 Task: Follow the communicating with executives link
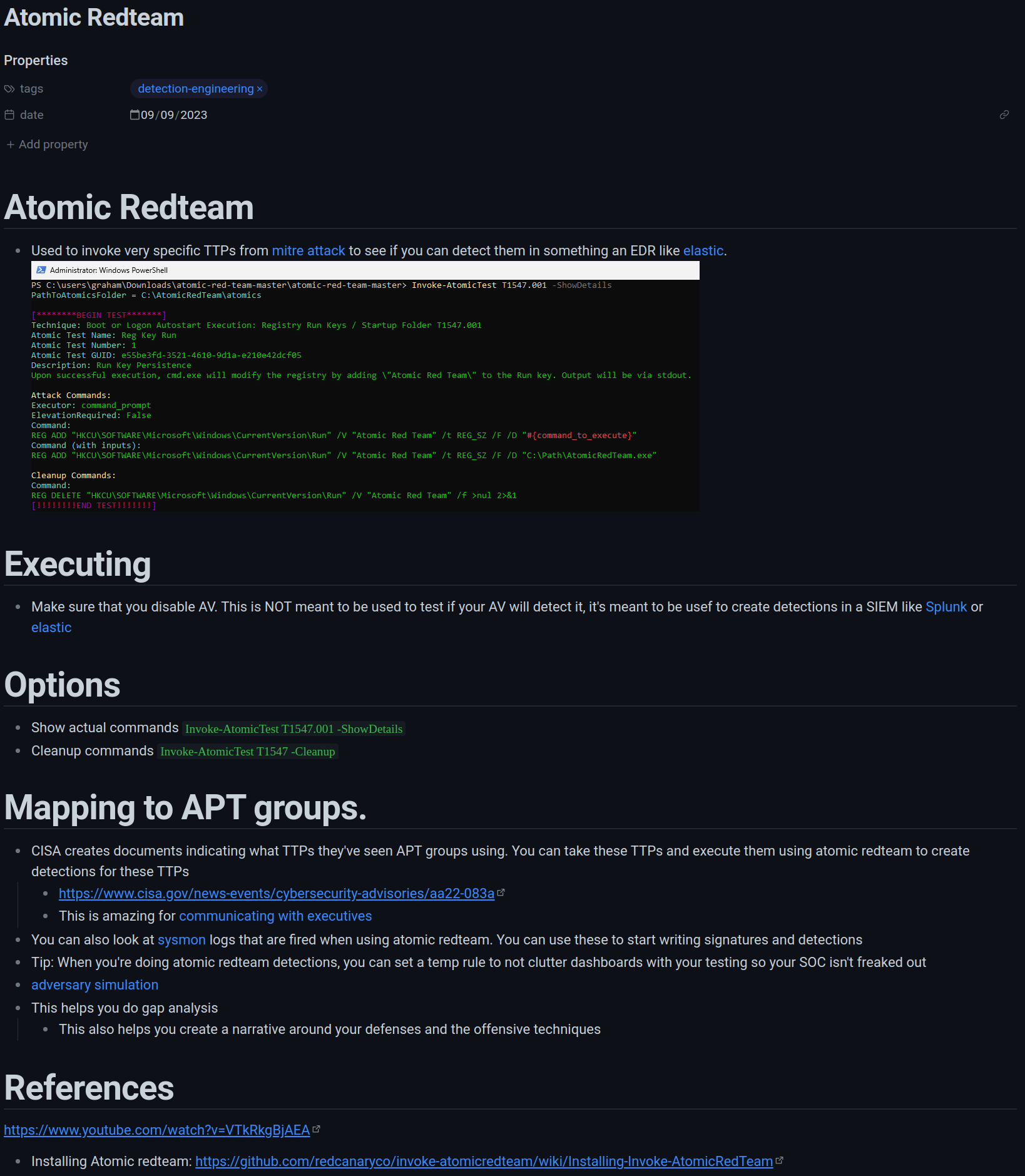[275, 916]
